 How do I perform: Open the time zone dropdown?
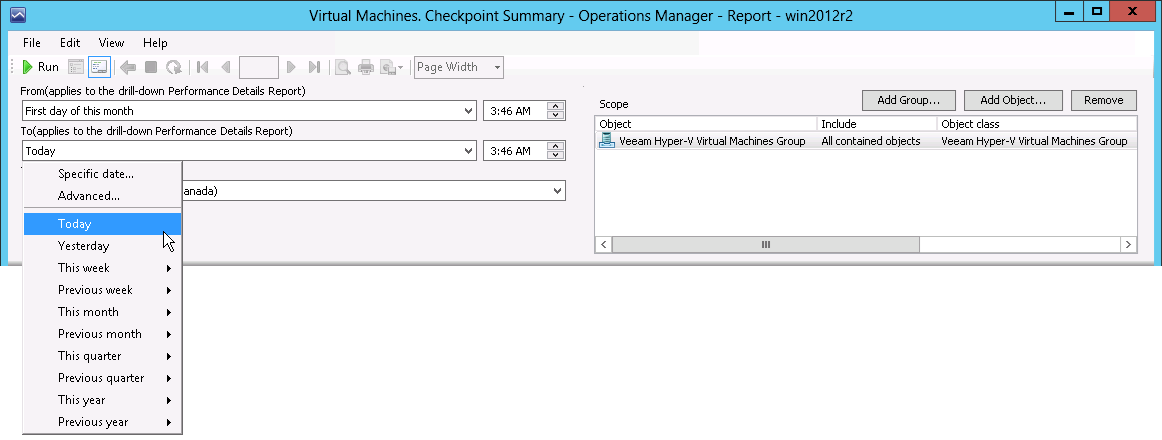click(x=557, y=191)
